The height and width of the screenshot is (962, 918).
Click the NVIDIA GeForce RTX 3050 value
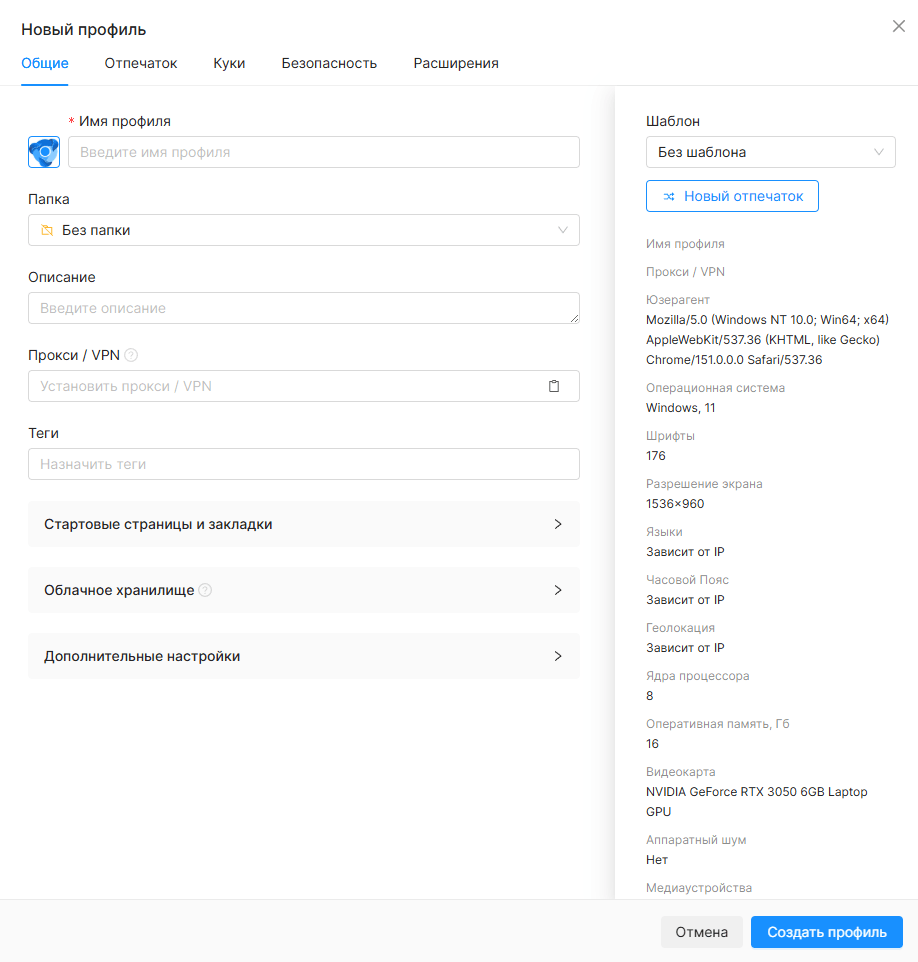(757, 801)
